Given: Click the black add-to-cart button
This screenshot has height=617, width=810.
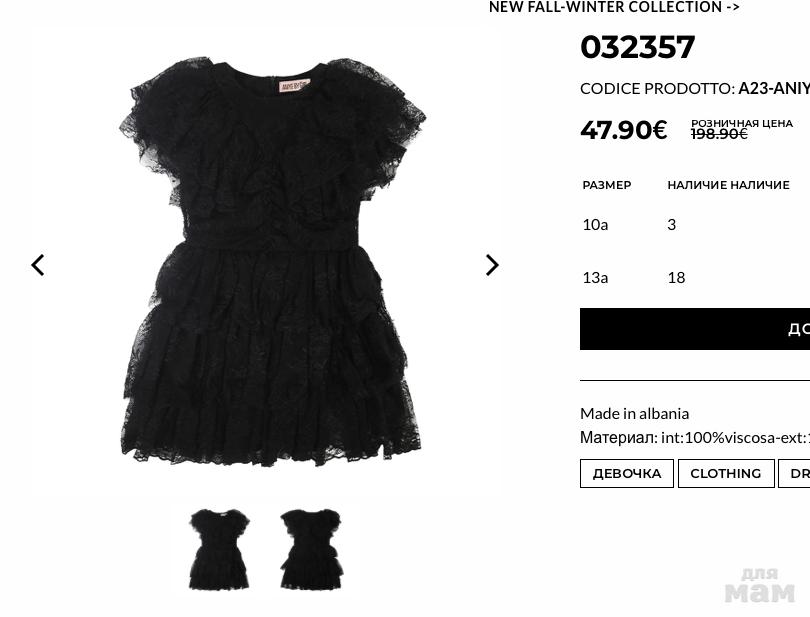Looking at the screenshot, I should click(x=695, y=329).
